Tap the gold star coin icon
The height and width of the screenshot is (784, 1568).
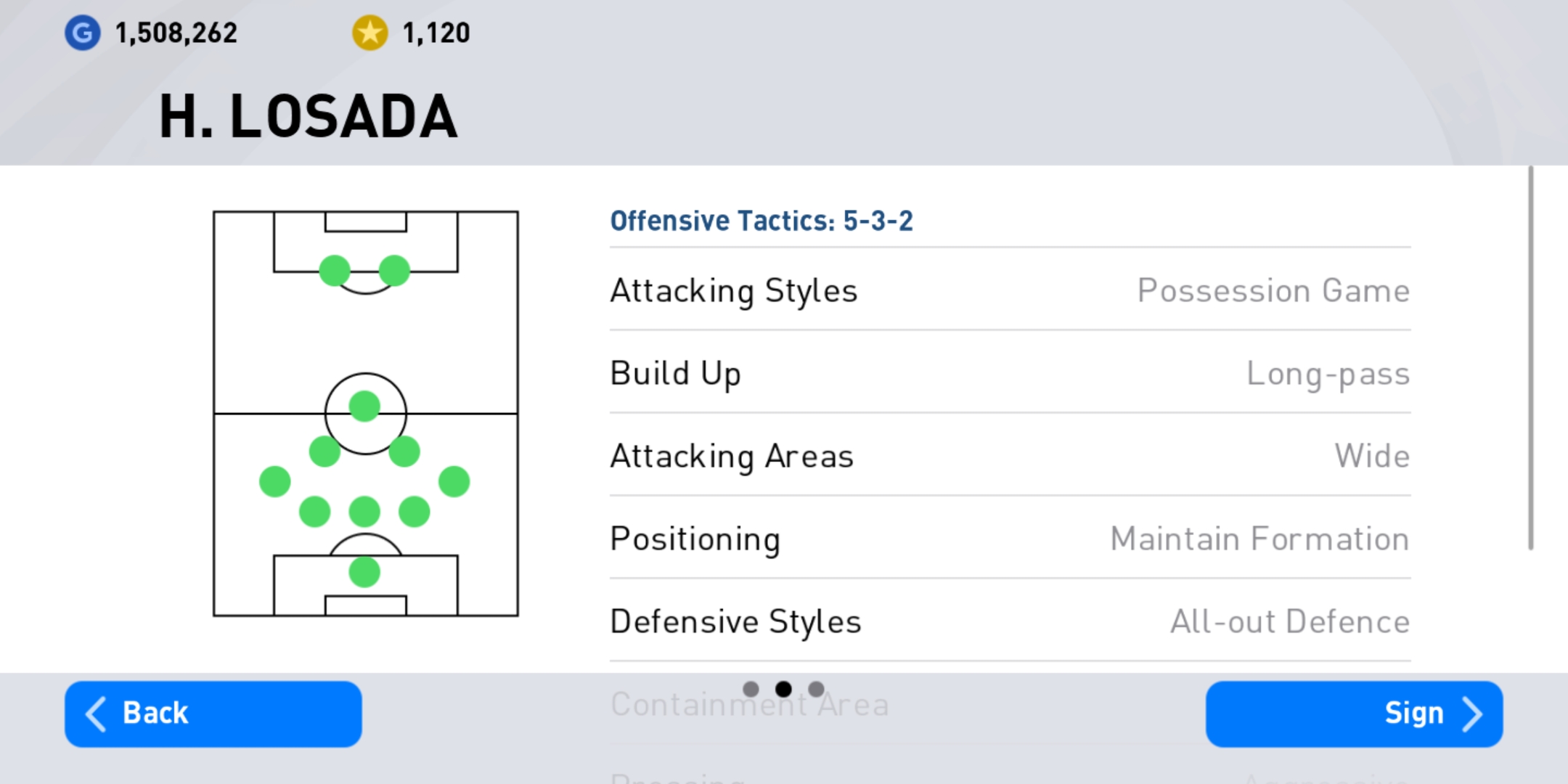coord(369,33)
